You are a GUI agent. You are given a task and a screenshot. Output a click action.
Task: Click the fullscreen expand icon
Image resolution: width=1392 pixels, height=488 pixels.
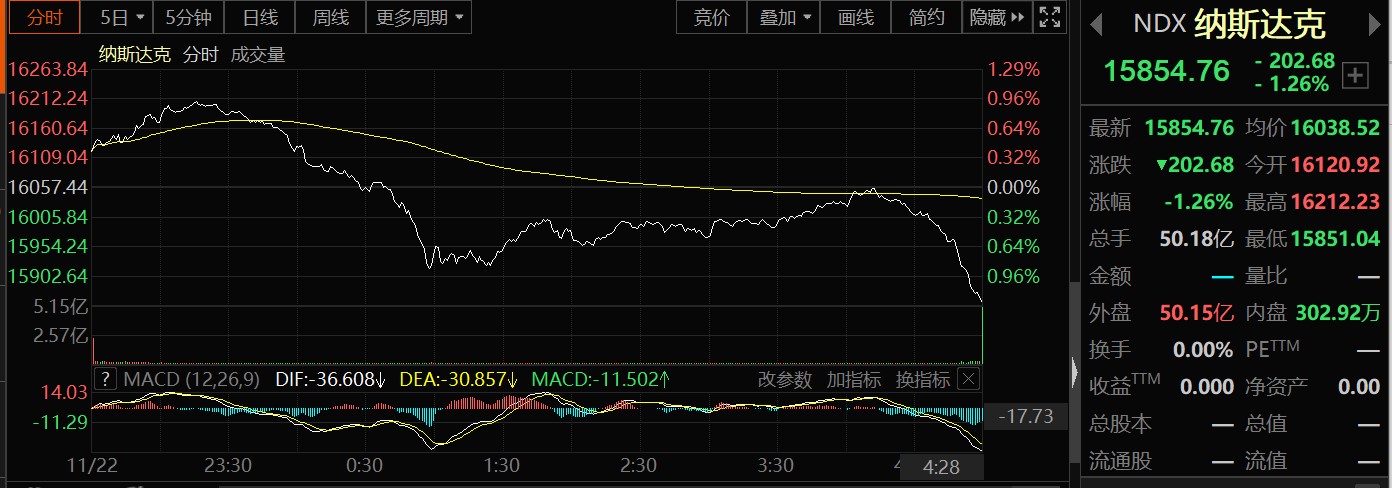pyautogui.click(x=1049, y=17)
